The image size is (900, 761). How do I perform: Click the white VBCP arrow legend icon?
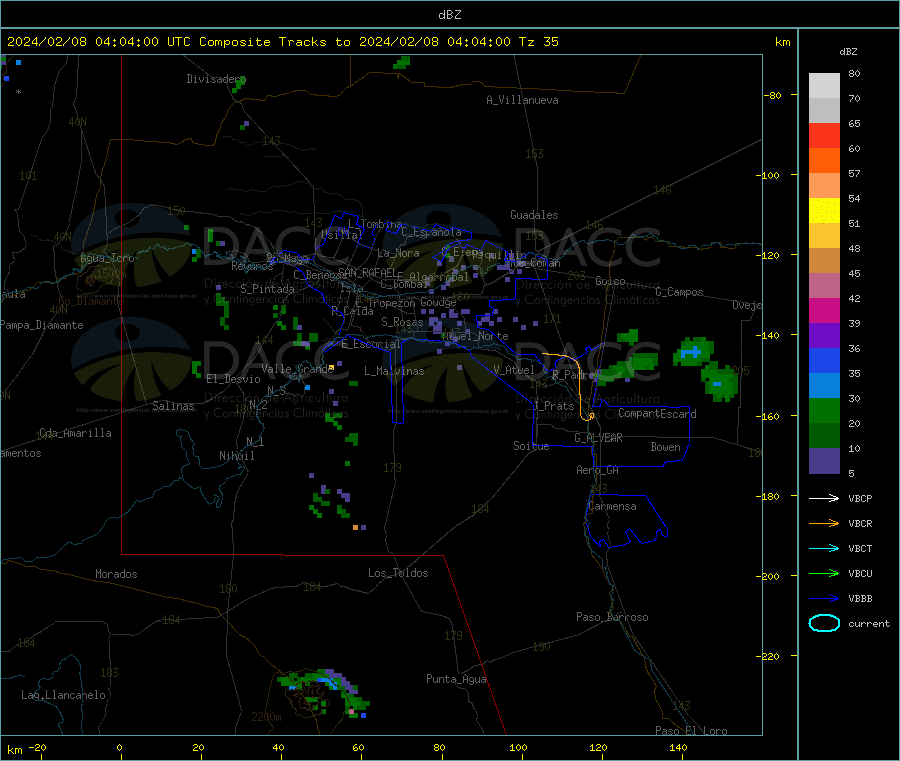click(824, 498)
